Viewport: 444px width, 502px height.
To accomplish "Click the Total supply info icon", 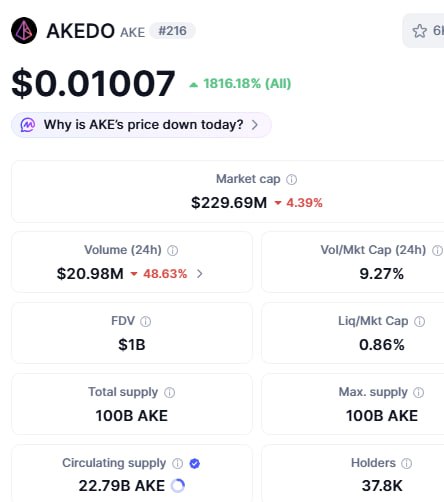I will point(169,392).
